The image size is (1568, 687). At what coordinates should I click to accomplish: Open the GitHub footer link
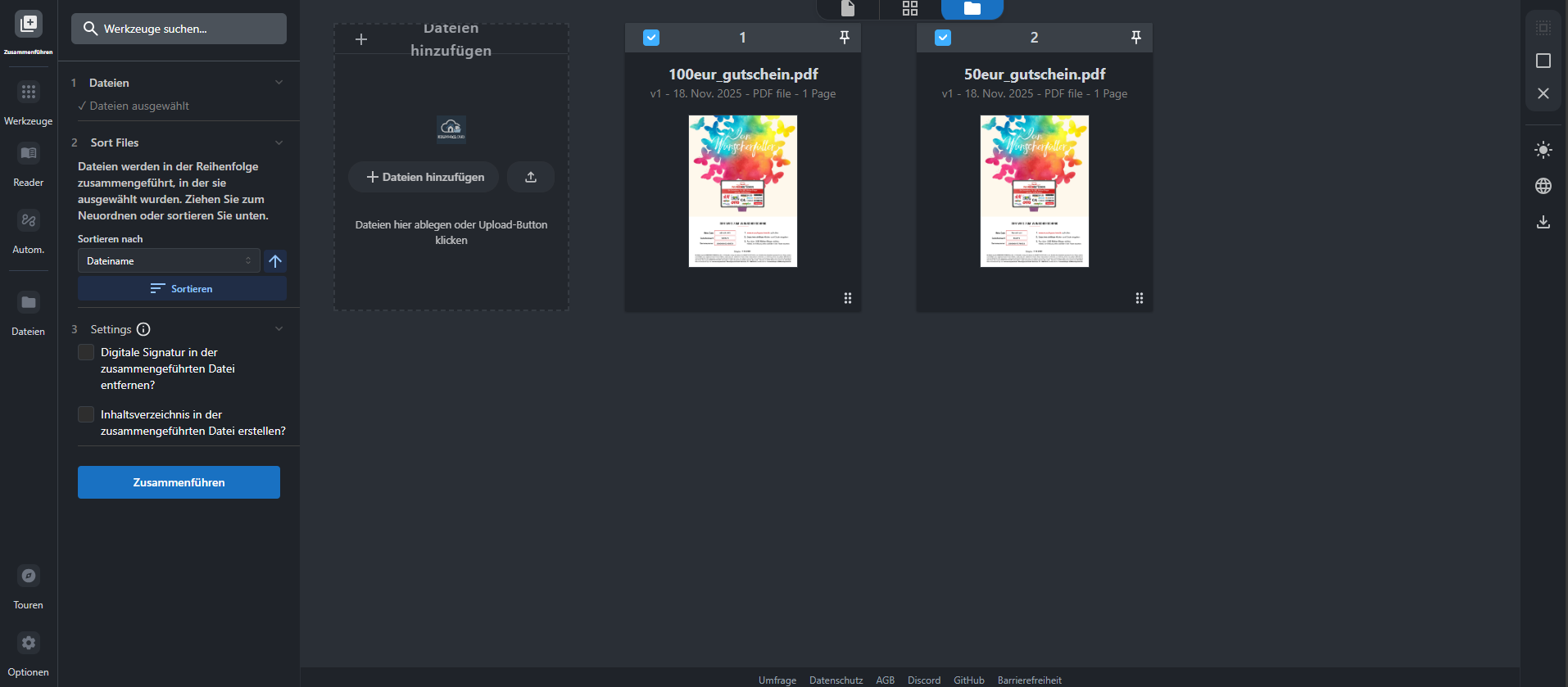pos(968,680)
